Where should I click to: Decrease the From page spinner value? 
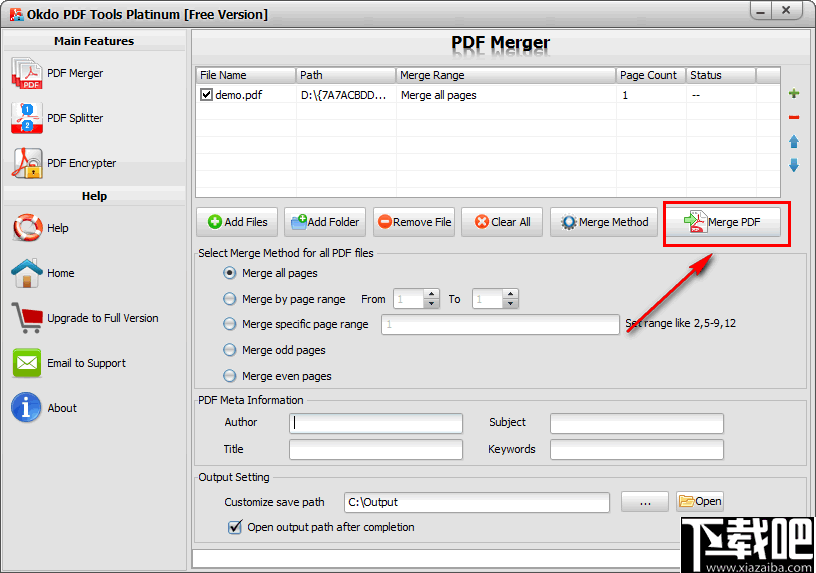point(431,303)
